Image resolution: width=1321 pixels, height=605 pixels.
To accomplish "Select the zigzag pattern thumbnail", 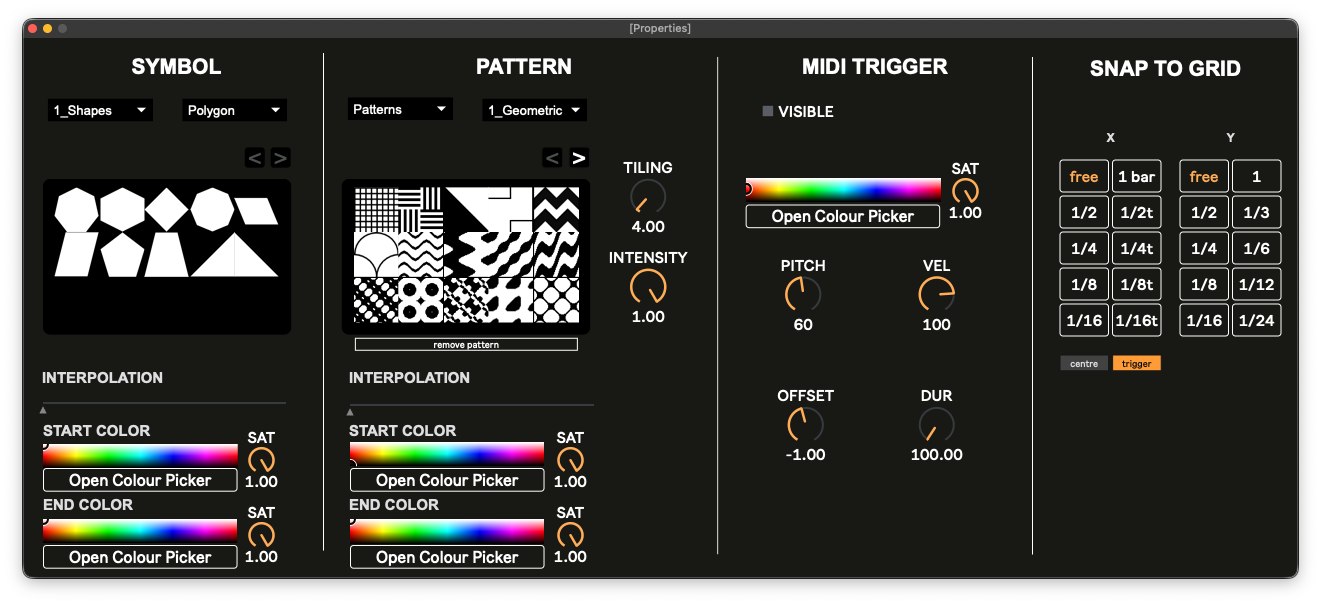I will click(557, 209).
